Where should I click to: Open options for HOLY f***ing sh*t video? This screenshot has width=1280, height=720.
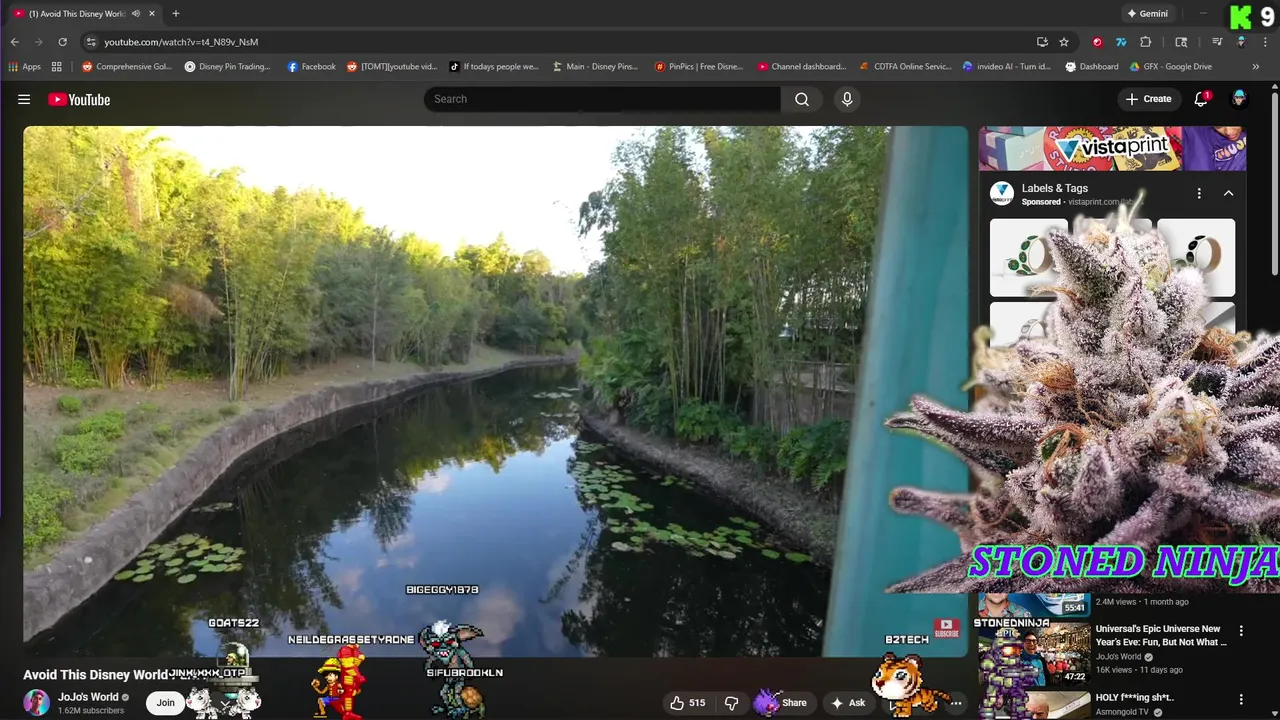[1241, 699]
